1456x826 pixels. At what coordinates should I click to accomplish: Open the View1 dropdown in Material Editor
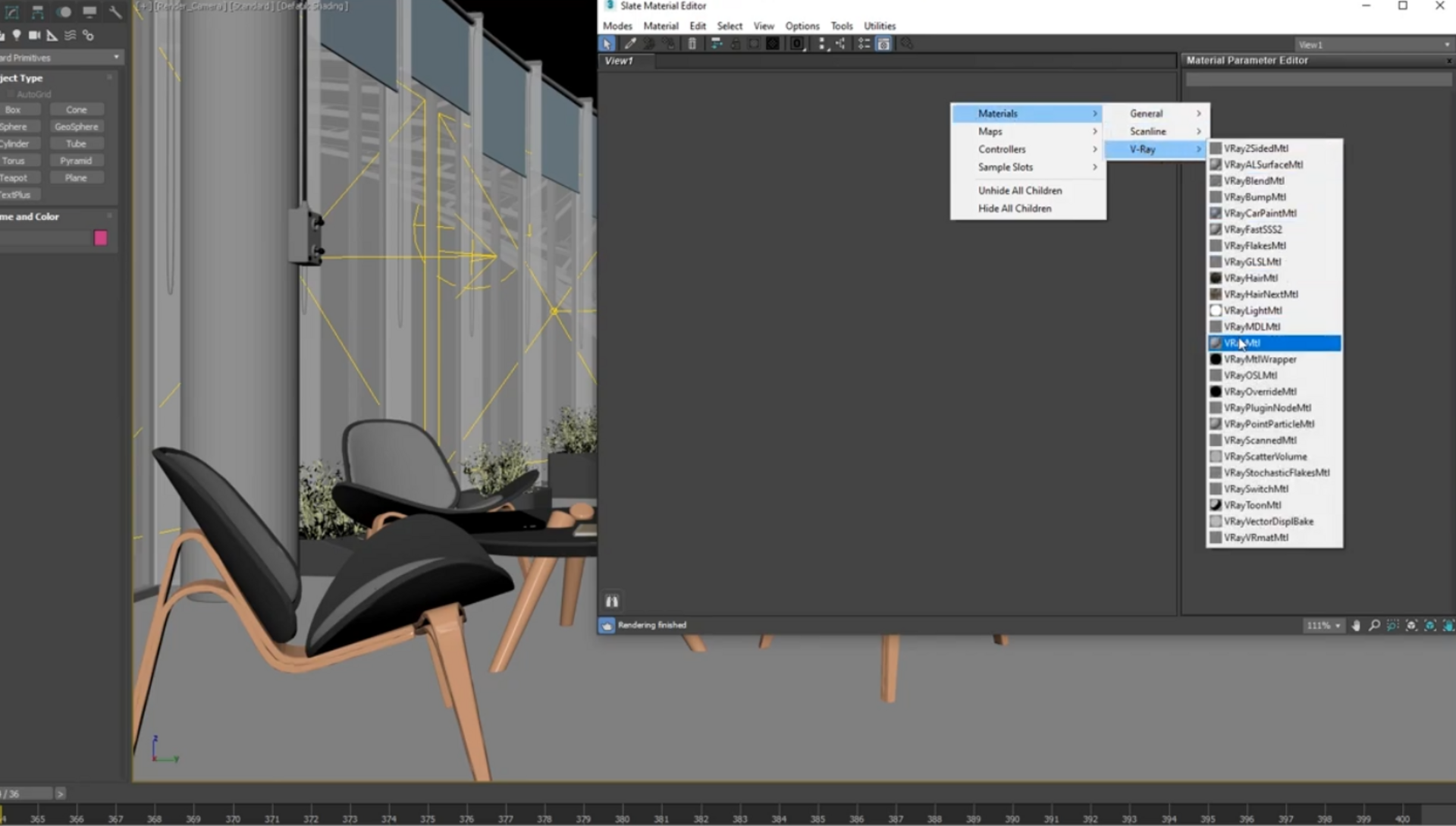1373,44
